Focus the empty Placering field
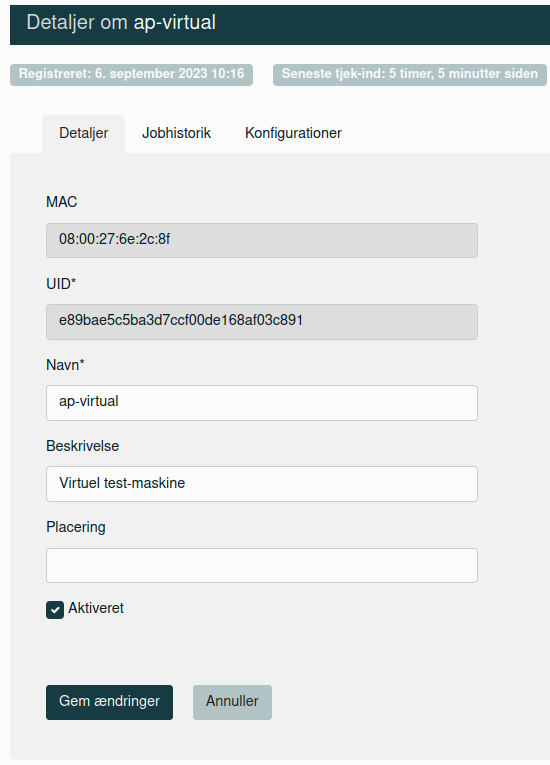This screenshot has height=765, width=550. tap(262, 565)
